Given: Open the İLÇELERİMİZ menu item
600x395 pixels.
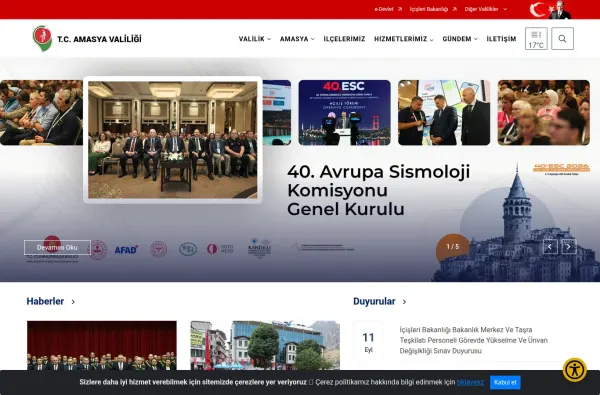Looking at the screenshot, I should tap(344, 39).
